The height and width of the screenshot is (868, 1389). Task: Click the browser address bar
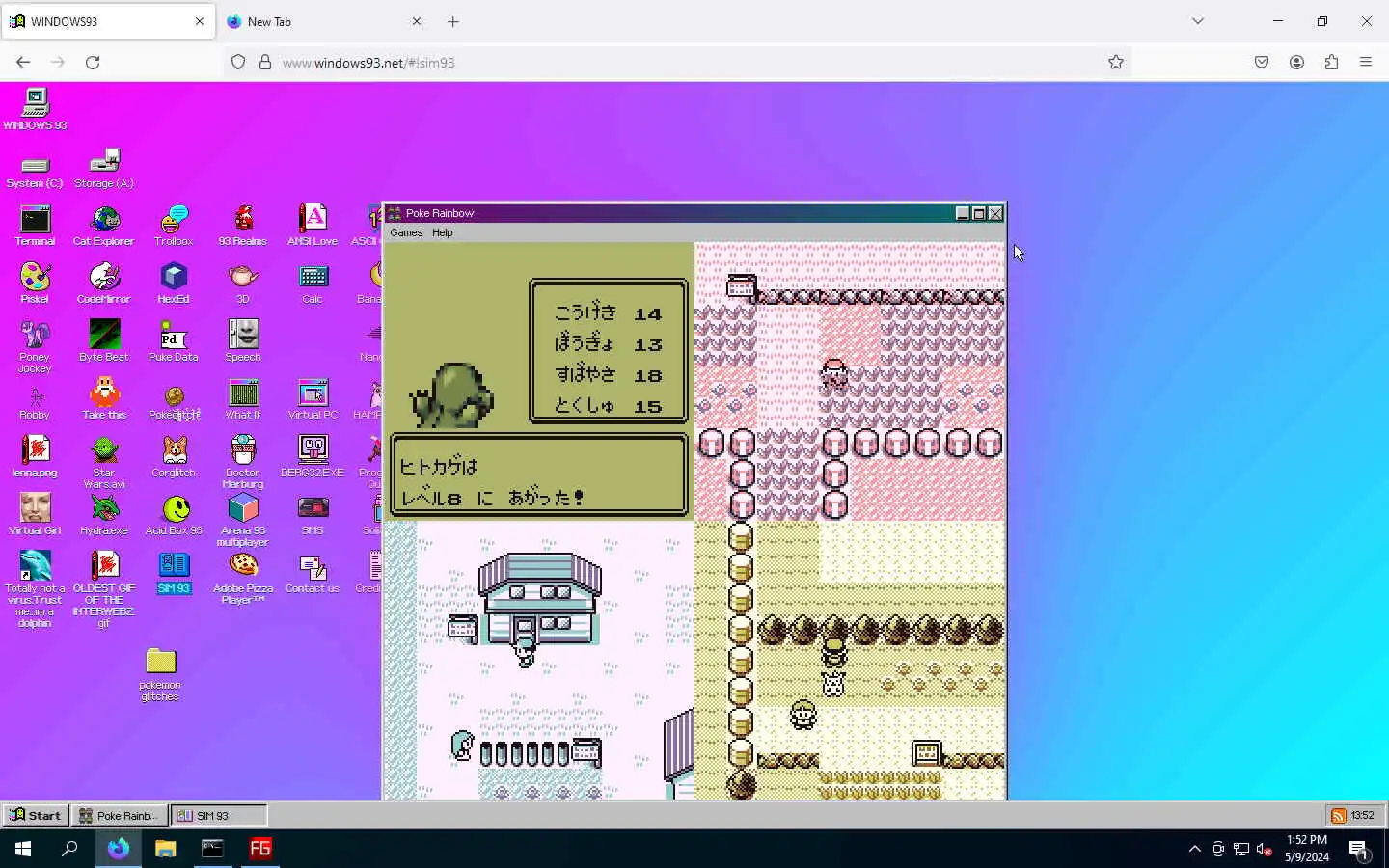[x=675, y=62]
